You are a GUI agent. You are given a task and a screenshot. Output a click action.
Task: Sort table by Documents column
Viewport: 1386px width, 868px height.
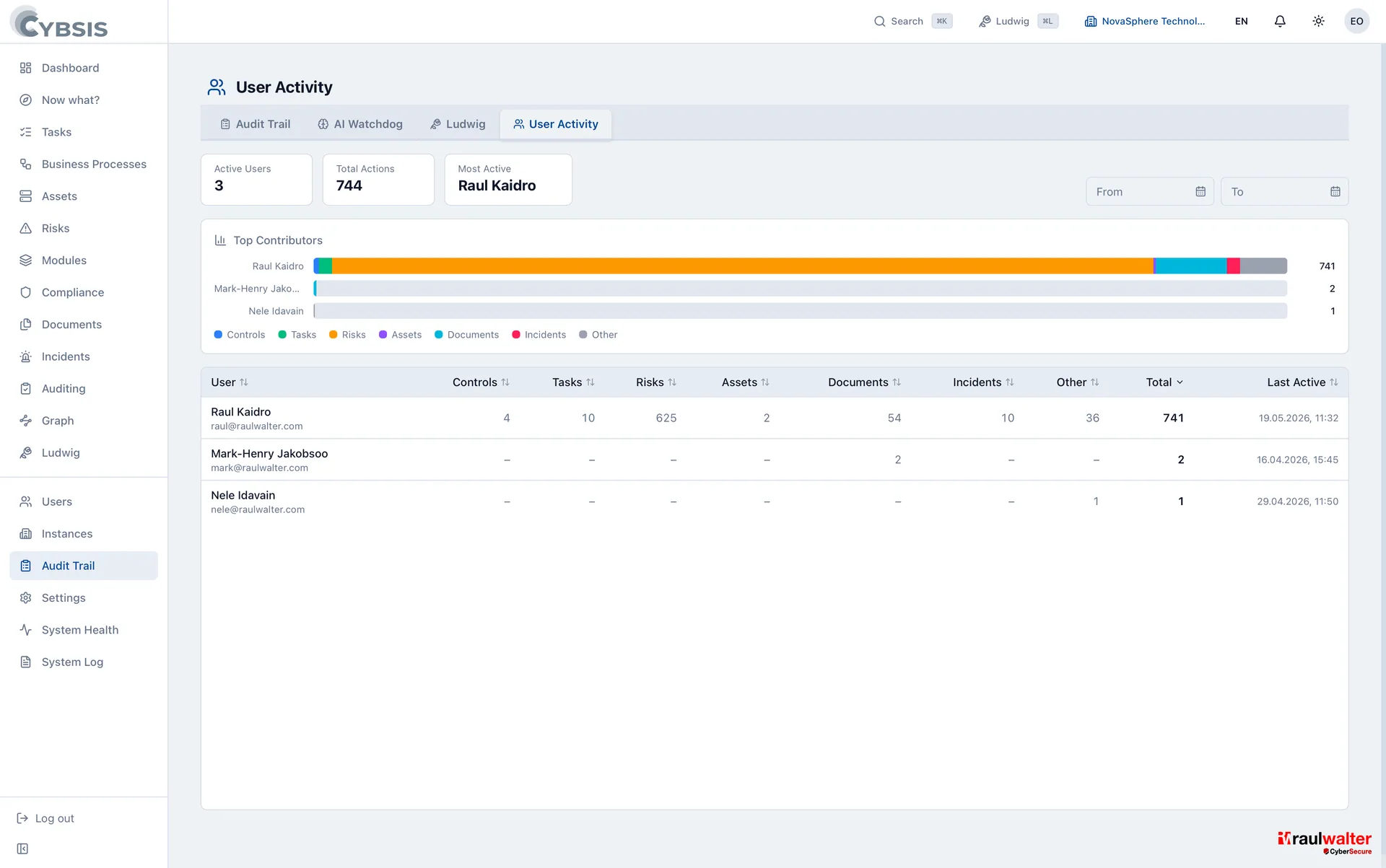click(864, 382)
